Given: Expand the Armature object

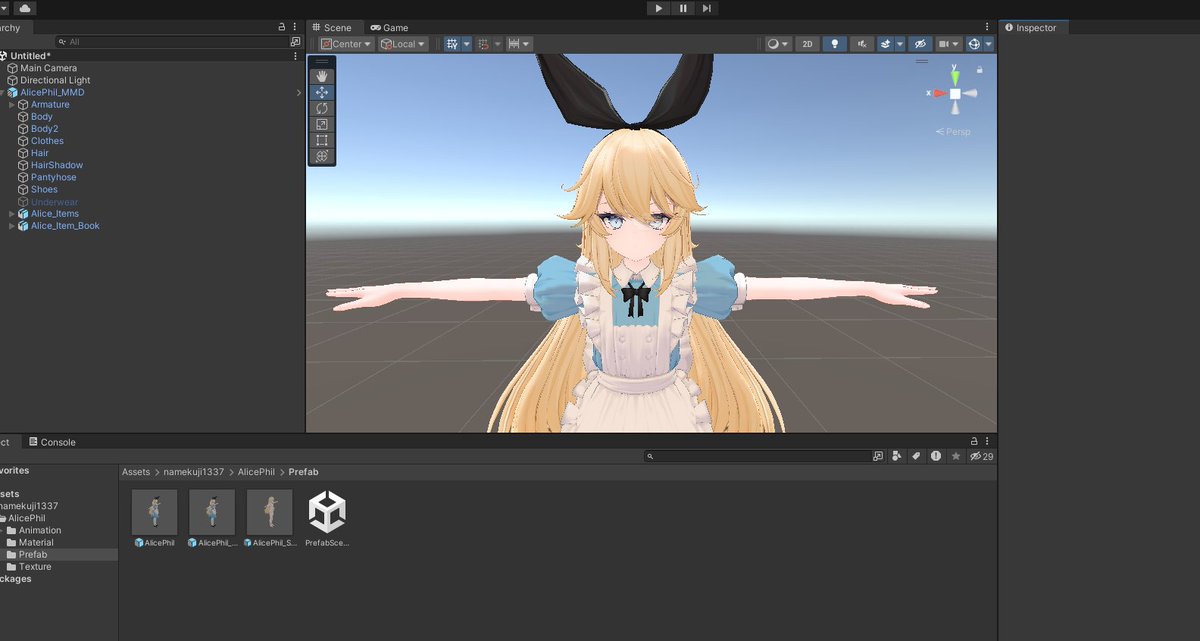Looking at the screenshot, I should (12, 105).
